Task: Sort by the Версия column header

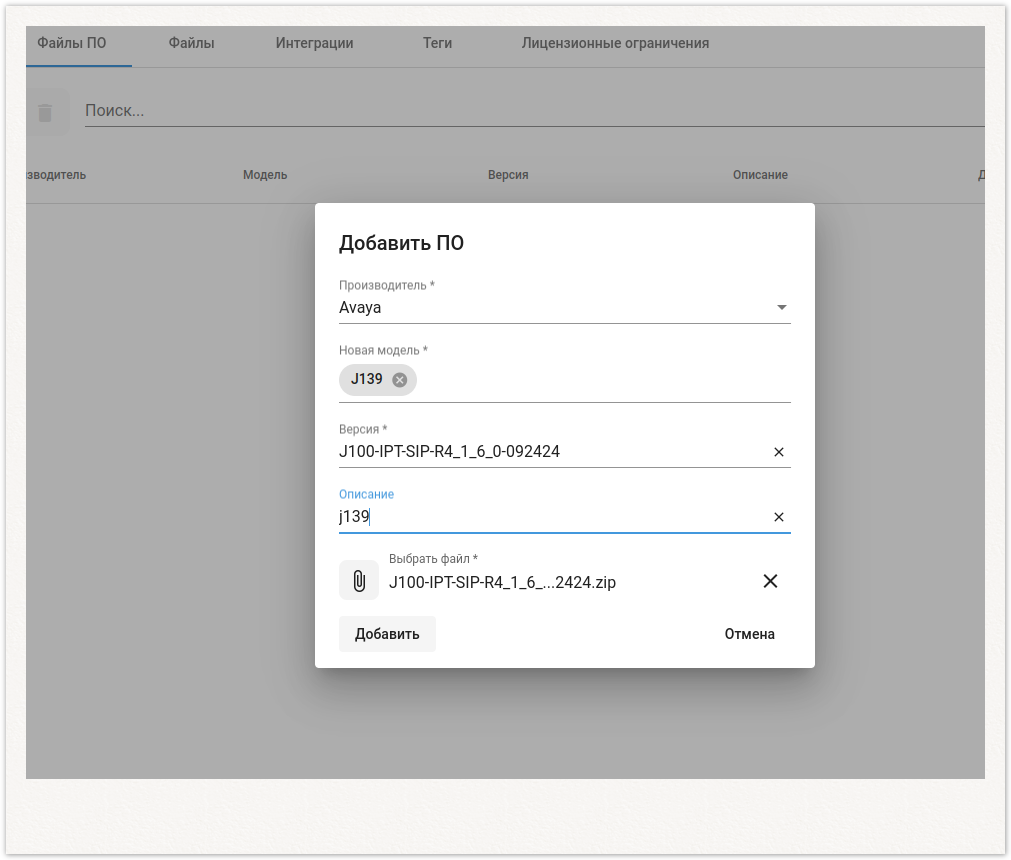Action: click(x=508, y=175)
